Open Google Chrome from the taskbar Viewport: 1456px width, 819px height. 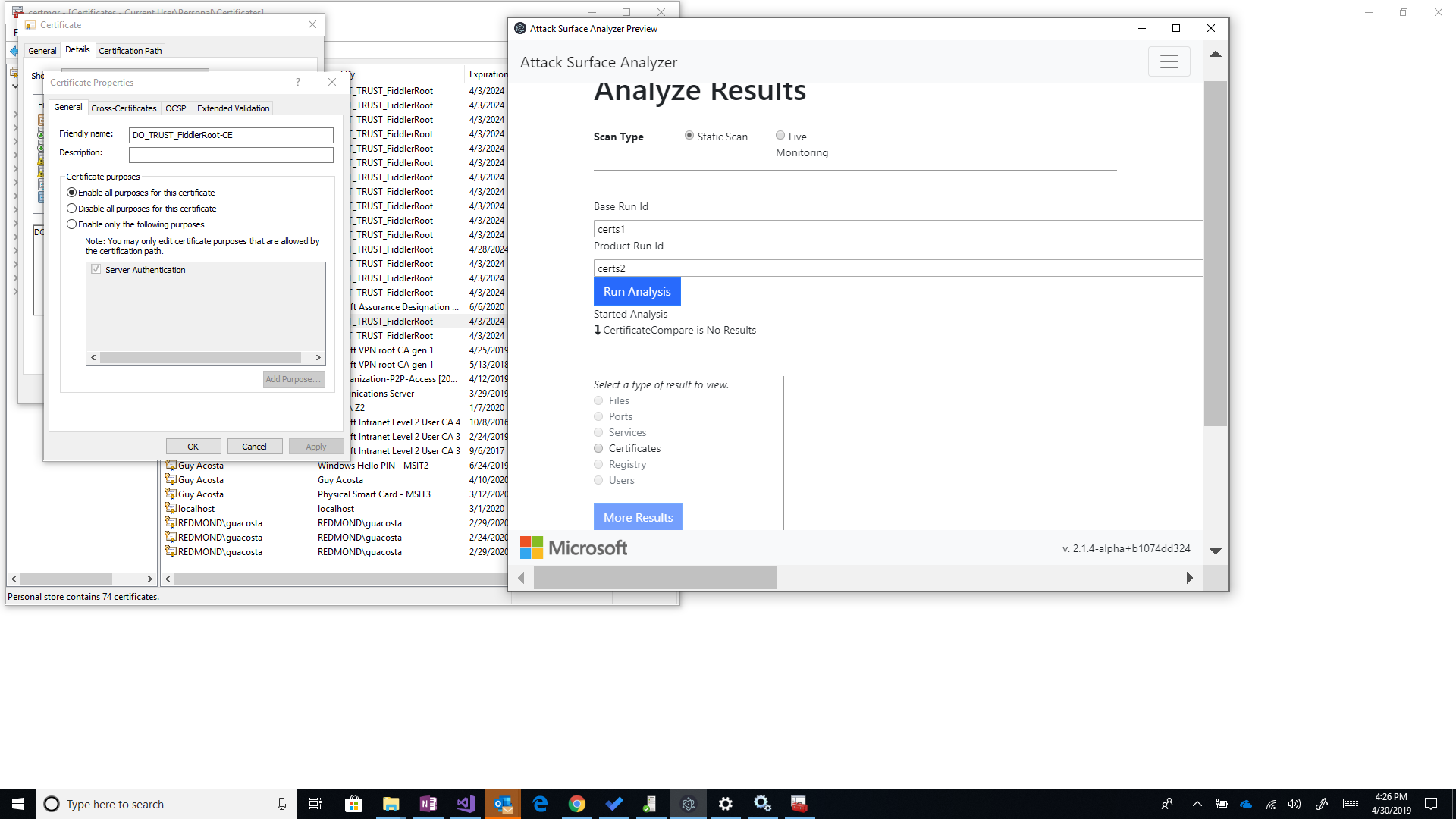[577, 804]
